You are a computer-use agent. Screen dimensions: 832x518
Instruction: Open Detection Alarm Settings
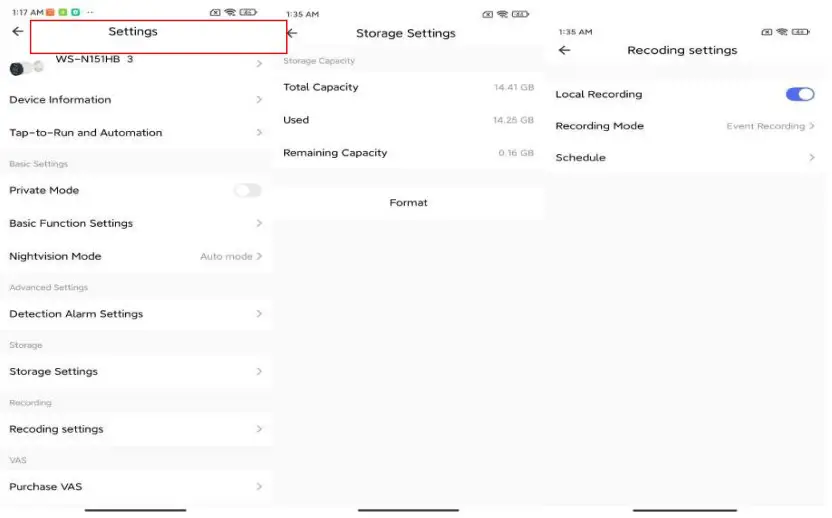point(136,314)
